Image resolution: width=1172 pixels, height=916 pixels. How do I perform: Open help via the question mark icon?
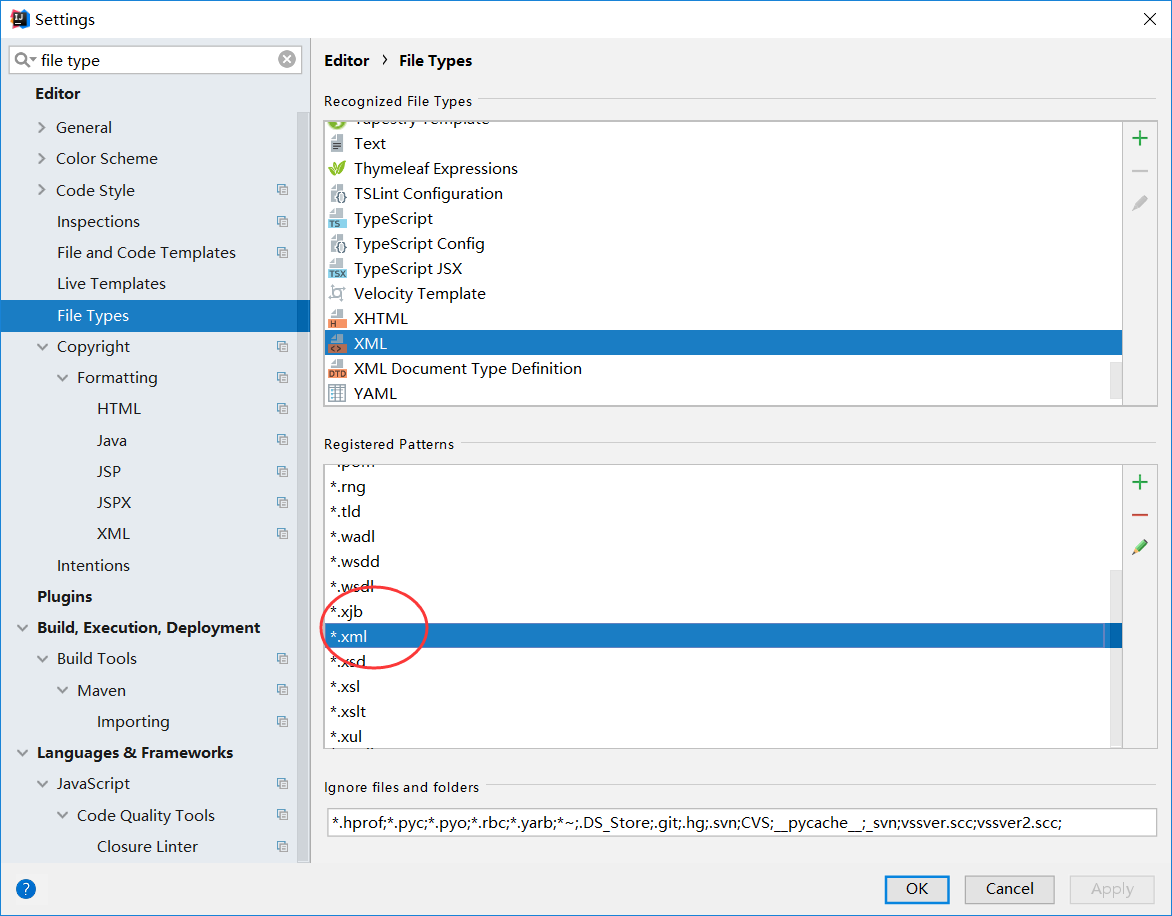[x=25, y=889]
